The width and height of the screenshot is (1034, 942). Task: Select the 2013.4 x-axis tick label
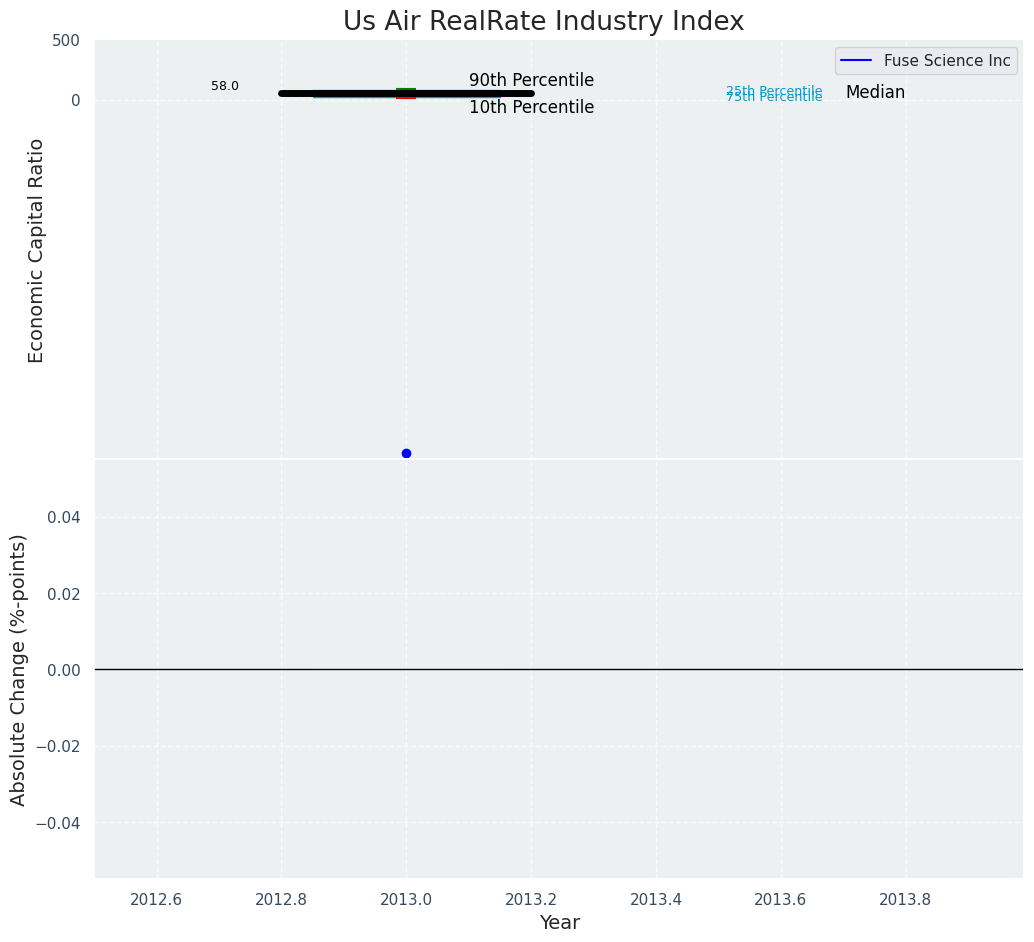point(656,899)
